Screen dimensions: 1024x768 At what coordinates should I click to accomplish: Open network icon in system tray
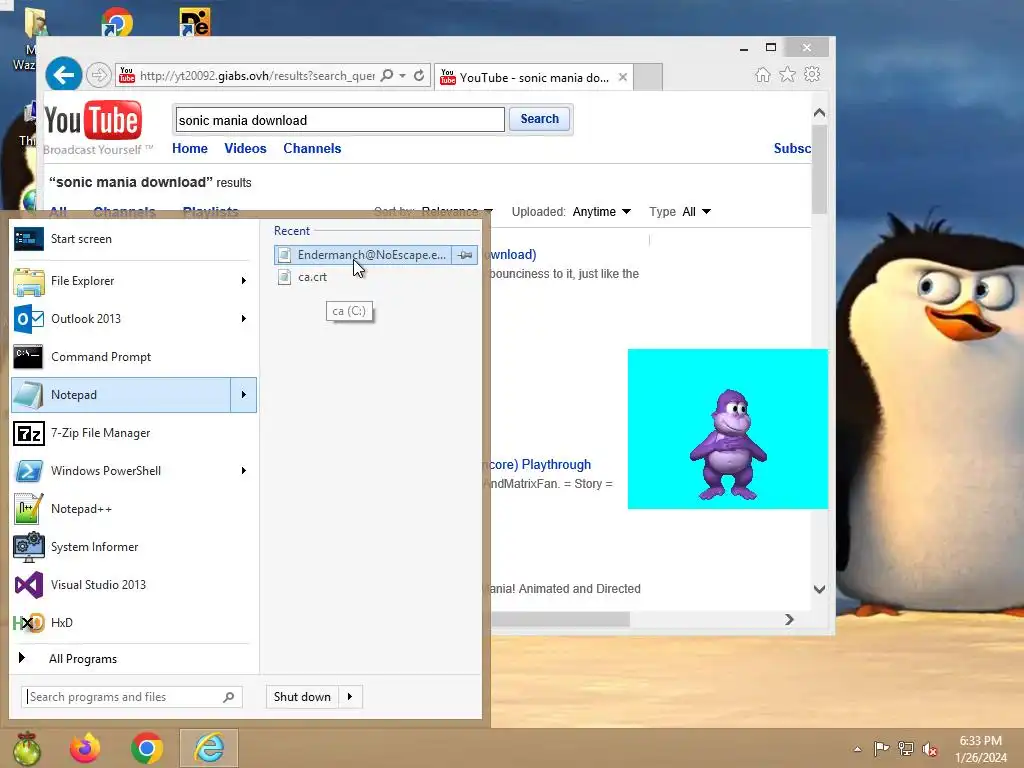point(905,748)
